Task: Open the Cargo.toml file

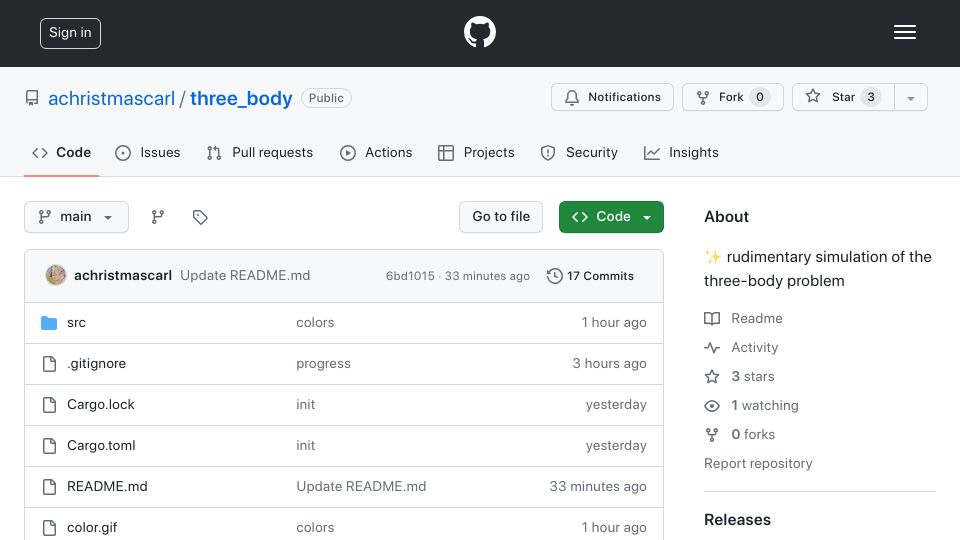Action: [101, 446]
